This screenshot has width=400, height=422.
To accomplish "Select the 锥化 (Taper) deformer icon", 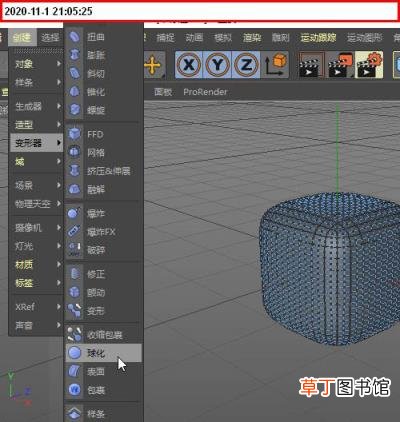I will [x=74, y=91].
